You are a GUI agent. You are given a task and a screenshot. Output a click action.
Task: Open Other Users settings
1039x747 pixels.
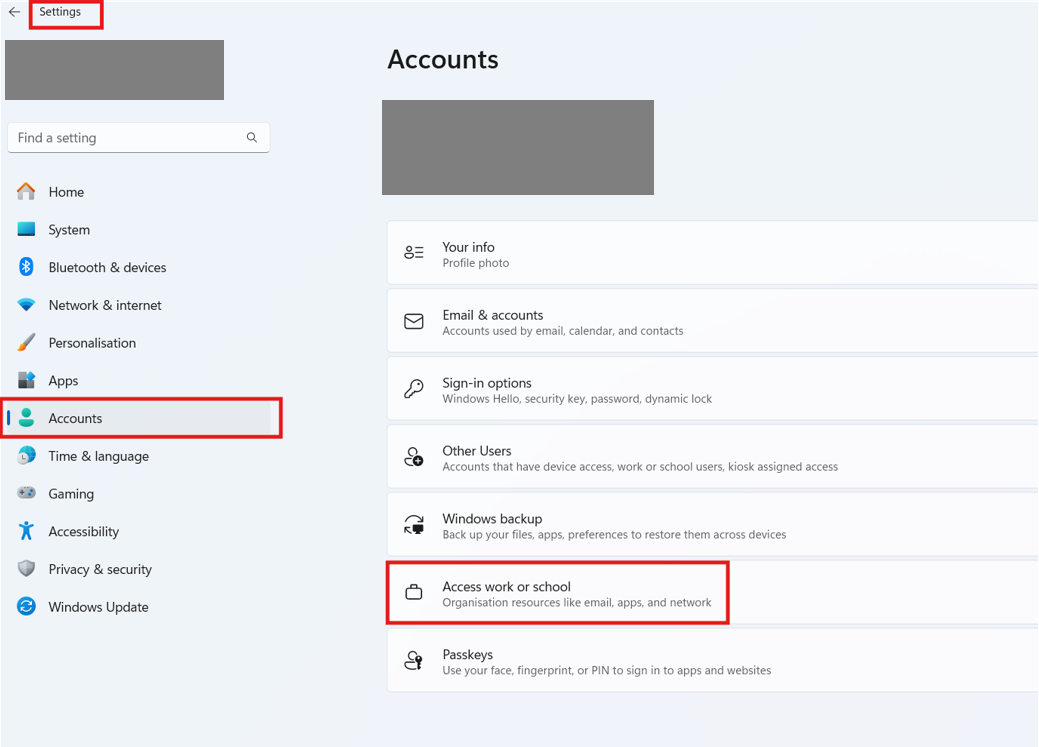coord(713,457)
